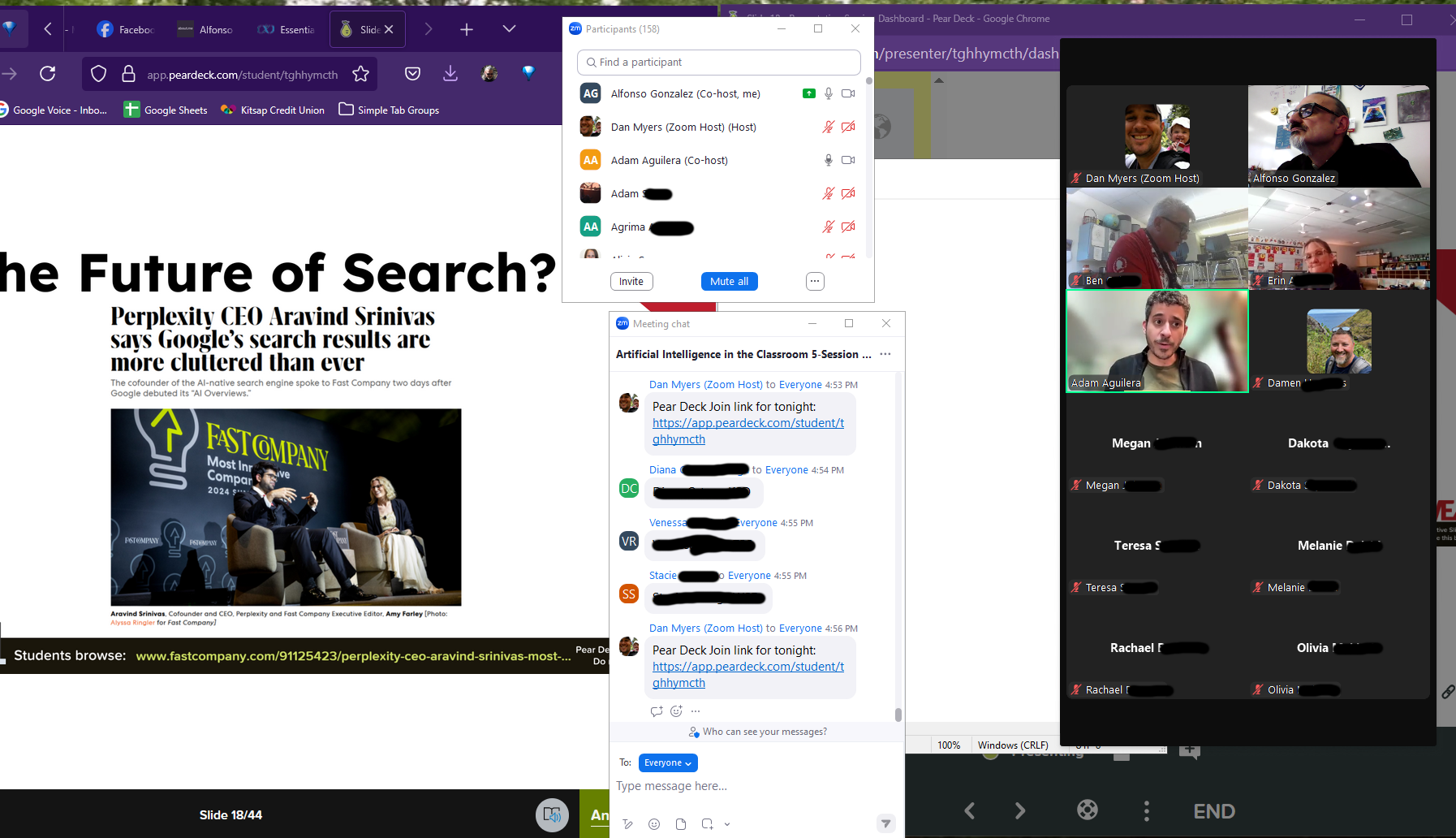The height and width of the screenshot is (838, 1456).
Task: Bookmark this page with the star icon
Action: pyautogui.click(x=360, y=74)
